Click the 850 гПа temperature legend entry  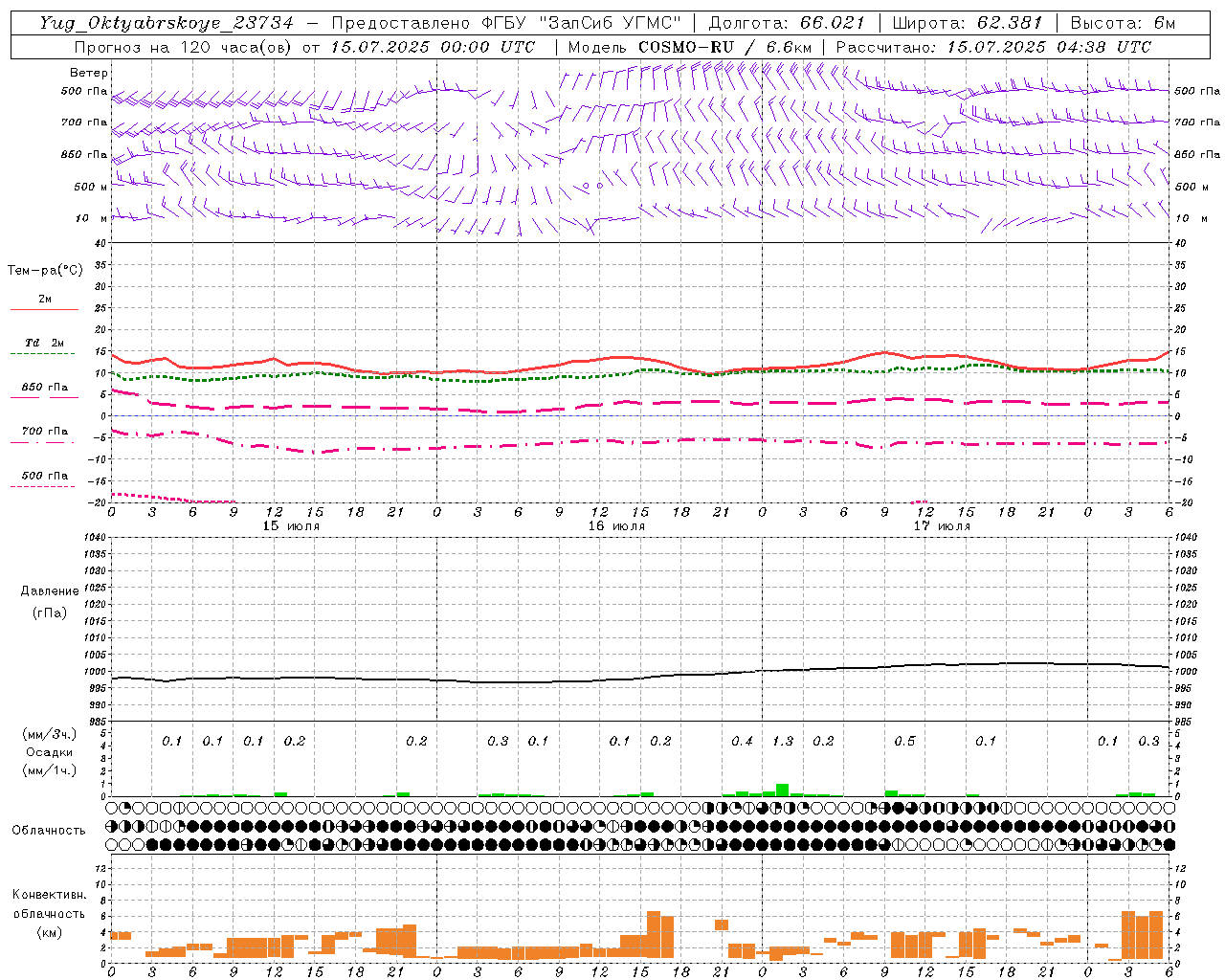[45, 387]
